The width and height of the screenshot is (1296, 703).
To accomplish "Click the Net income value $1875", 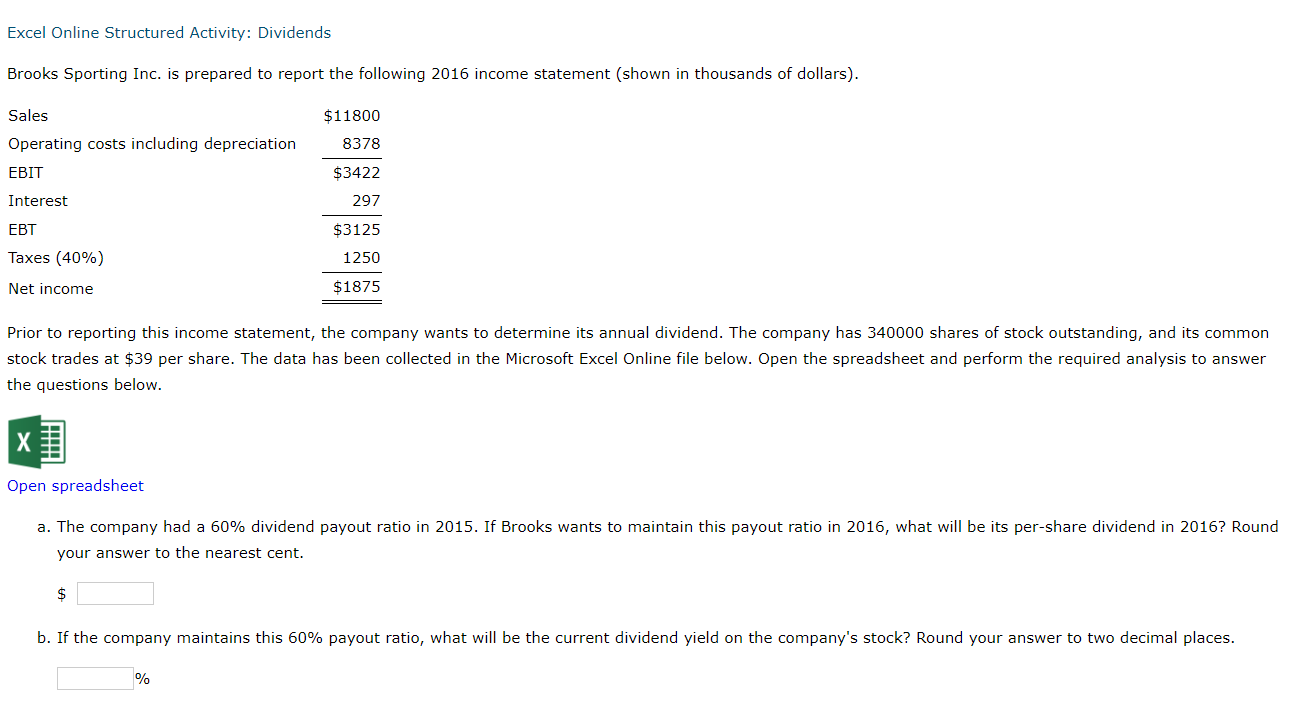I will coord(357,286).
